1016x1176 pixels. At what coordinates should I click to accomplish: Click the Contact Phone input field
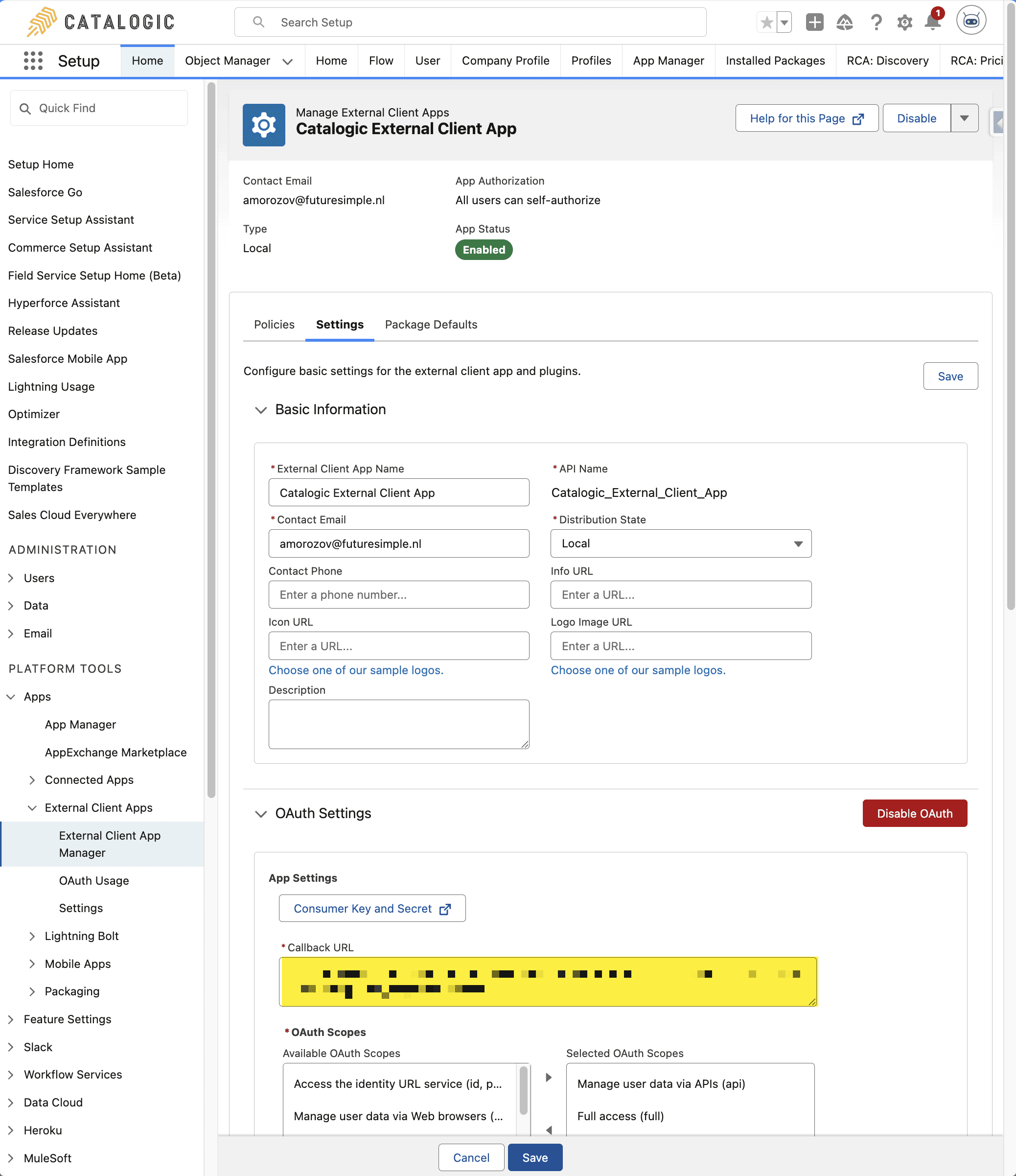pos(398,595)
